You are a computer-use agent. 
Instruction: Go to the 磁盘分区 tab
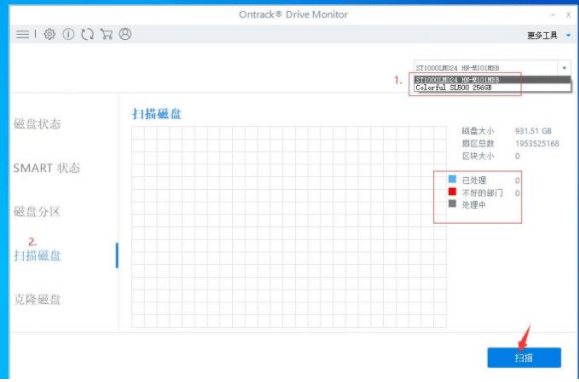click(37, 211)
